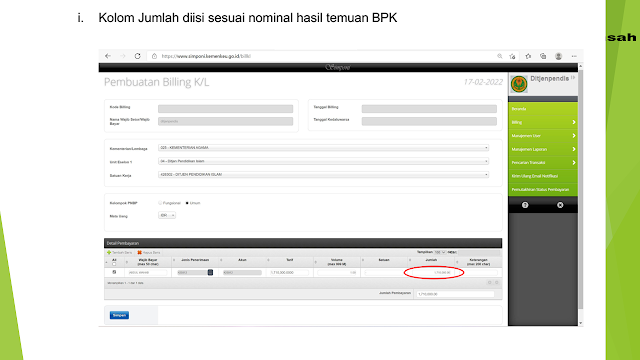The image size is (640, 360).
Task: Click the Kode Billing field
Action: (225, 109)
